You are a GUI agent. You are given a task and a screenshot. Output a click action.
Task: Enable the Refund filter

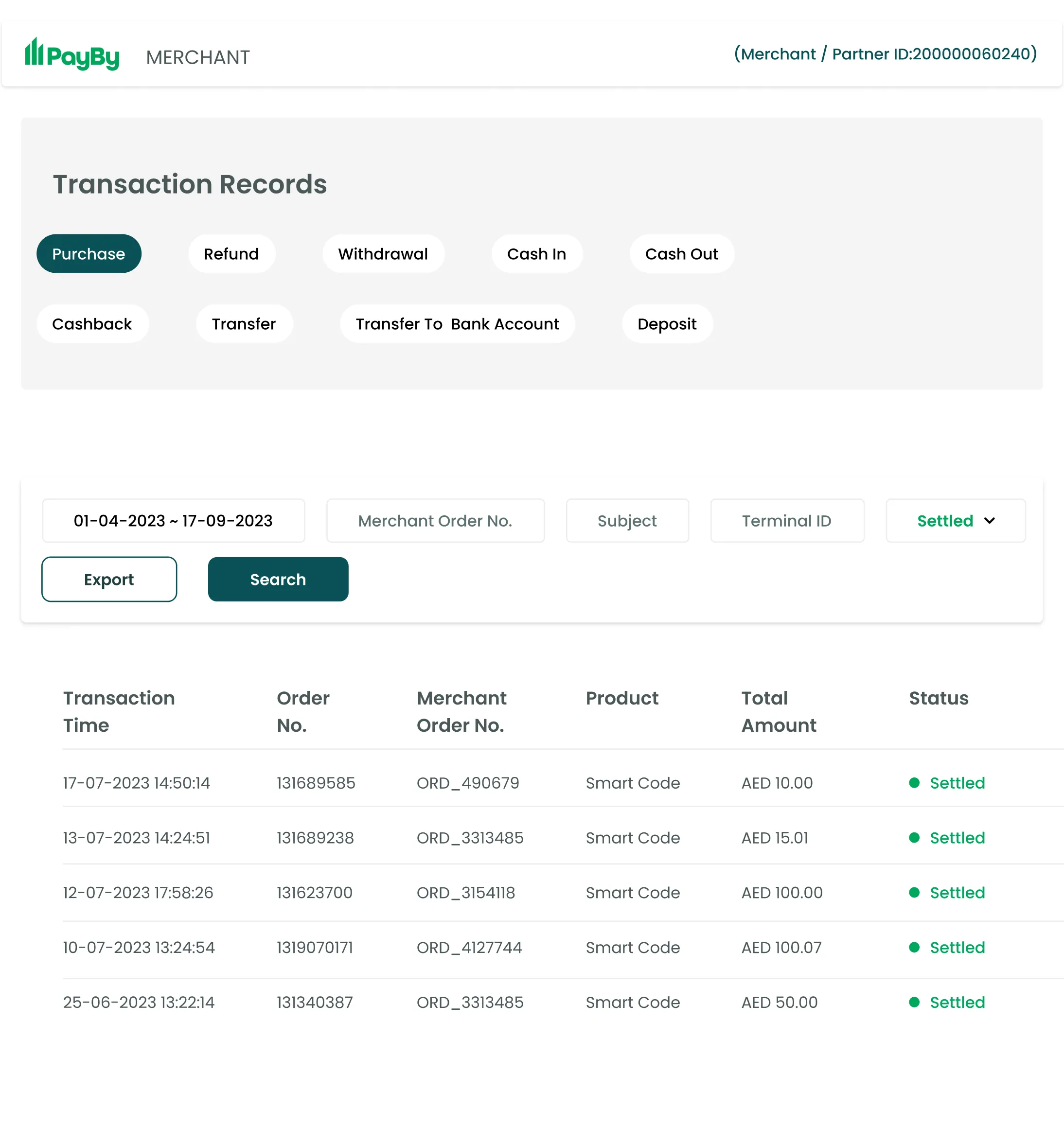tap(231, 254)
